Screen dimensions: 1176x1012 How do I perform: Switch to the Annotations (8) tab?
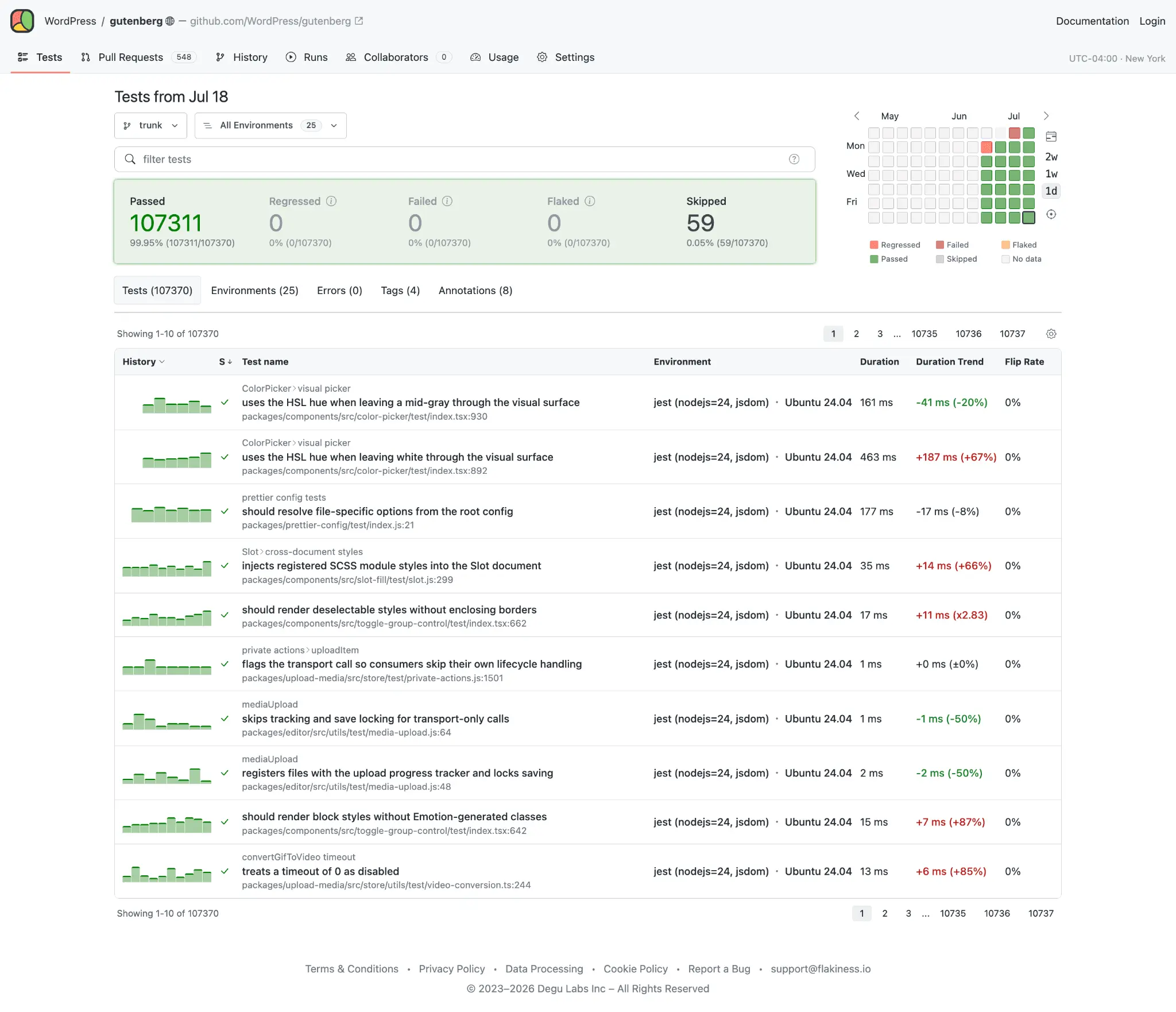[475, 291]
